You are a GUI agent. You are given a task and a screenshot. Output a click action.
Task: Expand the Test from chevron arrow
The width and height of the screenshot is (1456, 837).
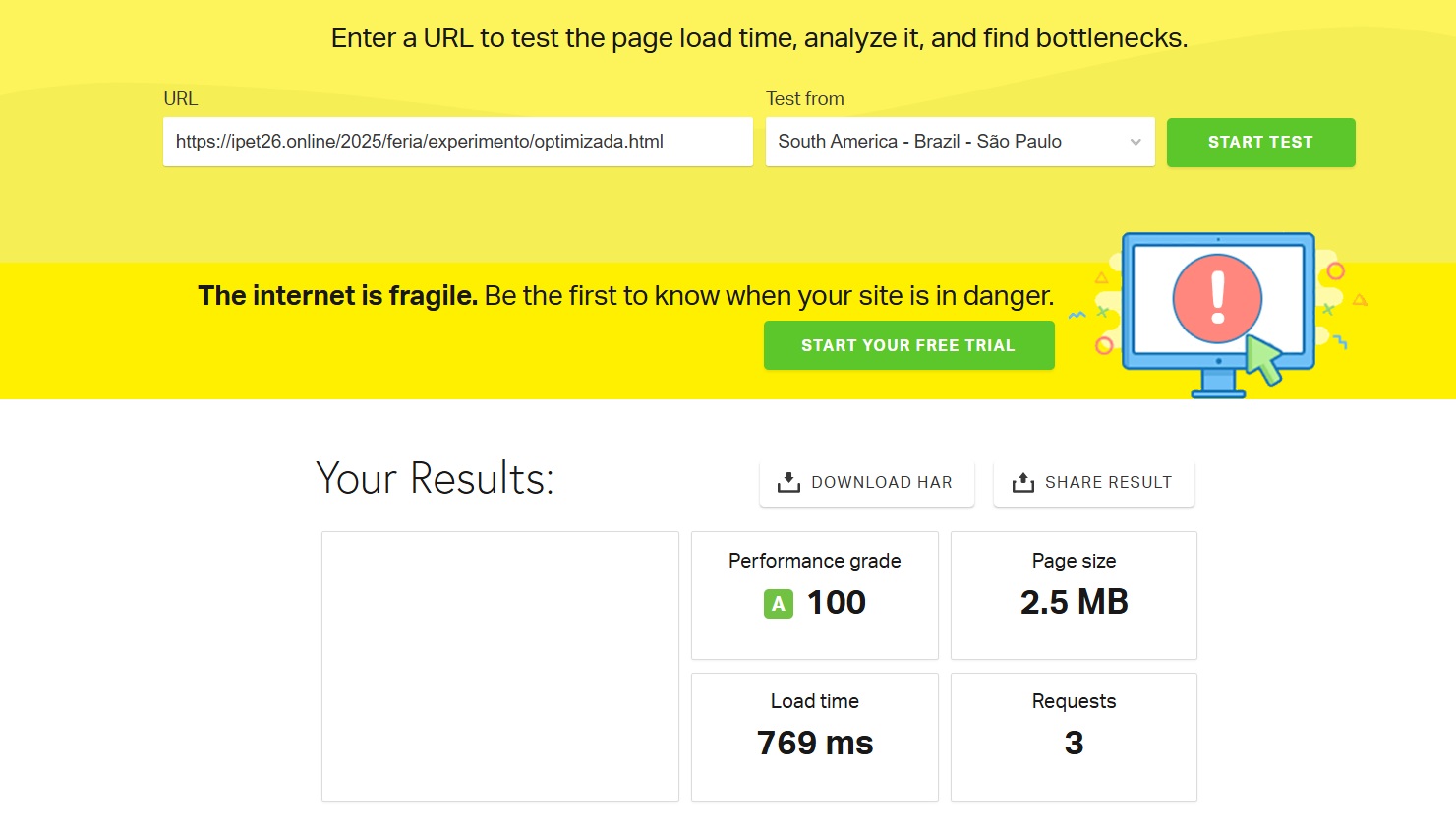1136,142
